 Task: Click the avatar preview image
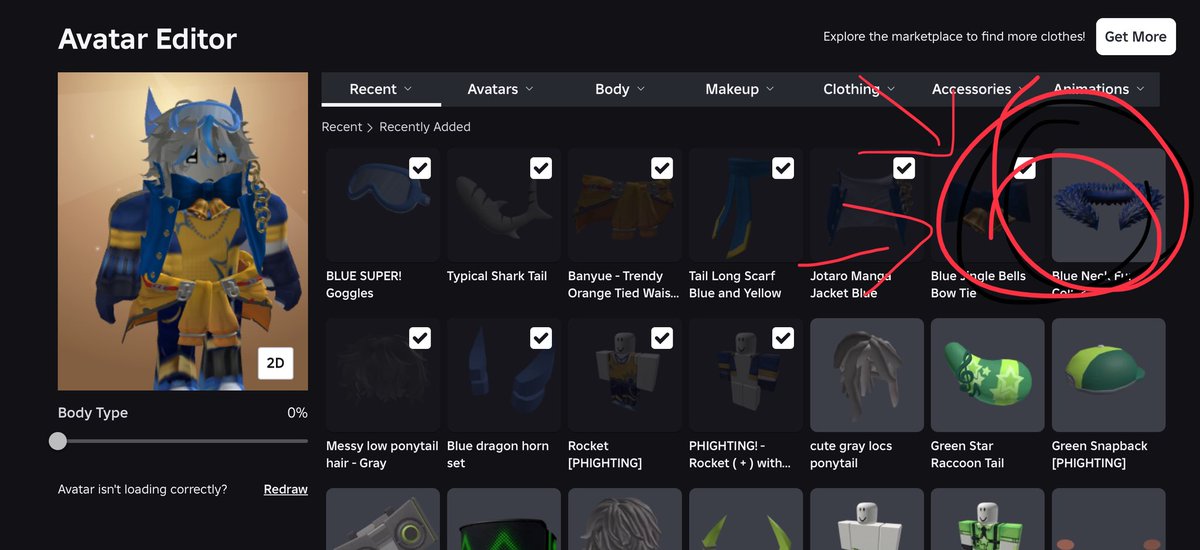[183, 231]
